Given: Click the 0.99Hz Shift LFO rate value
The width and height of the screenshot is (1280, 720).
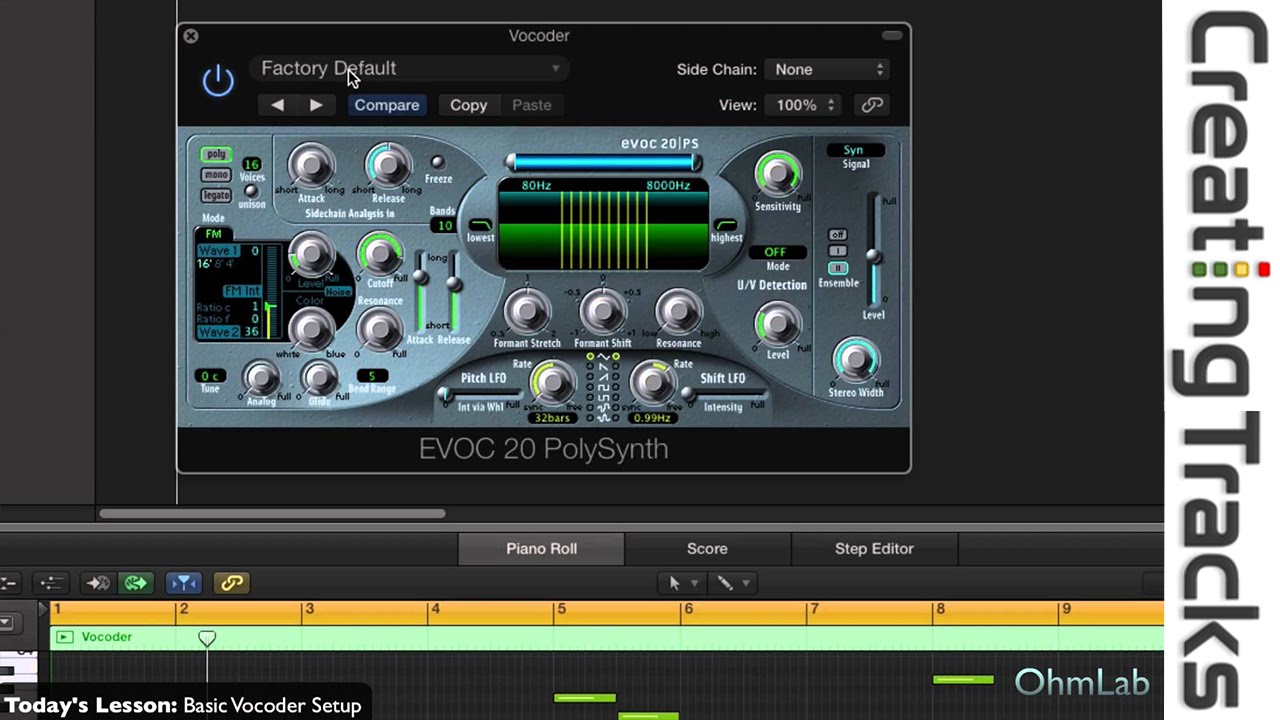Looking at the screenshot, I should coord(651,418).
